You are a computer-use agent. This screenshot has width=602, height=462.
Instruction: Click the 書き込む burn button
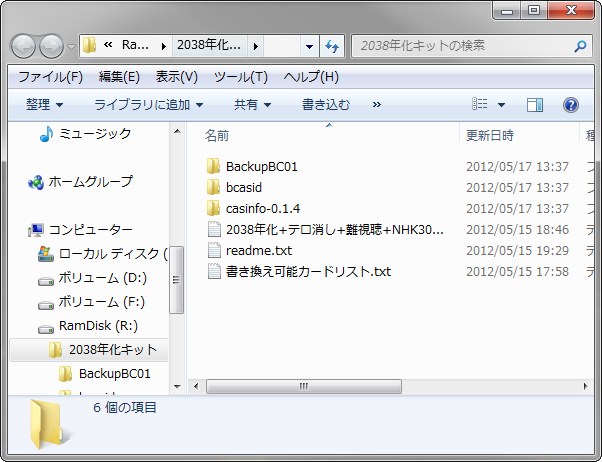click(326, 104)
